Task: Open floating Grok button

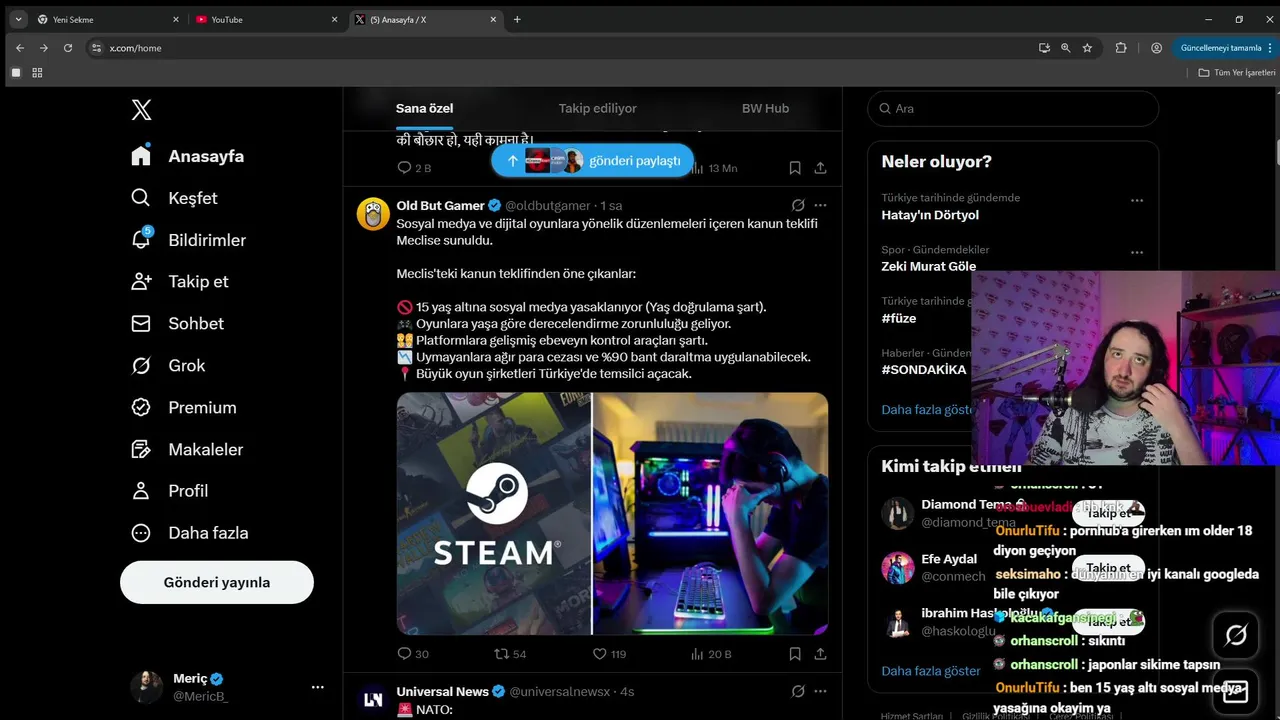Action: click(x=1236, y=635)
